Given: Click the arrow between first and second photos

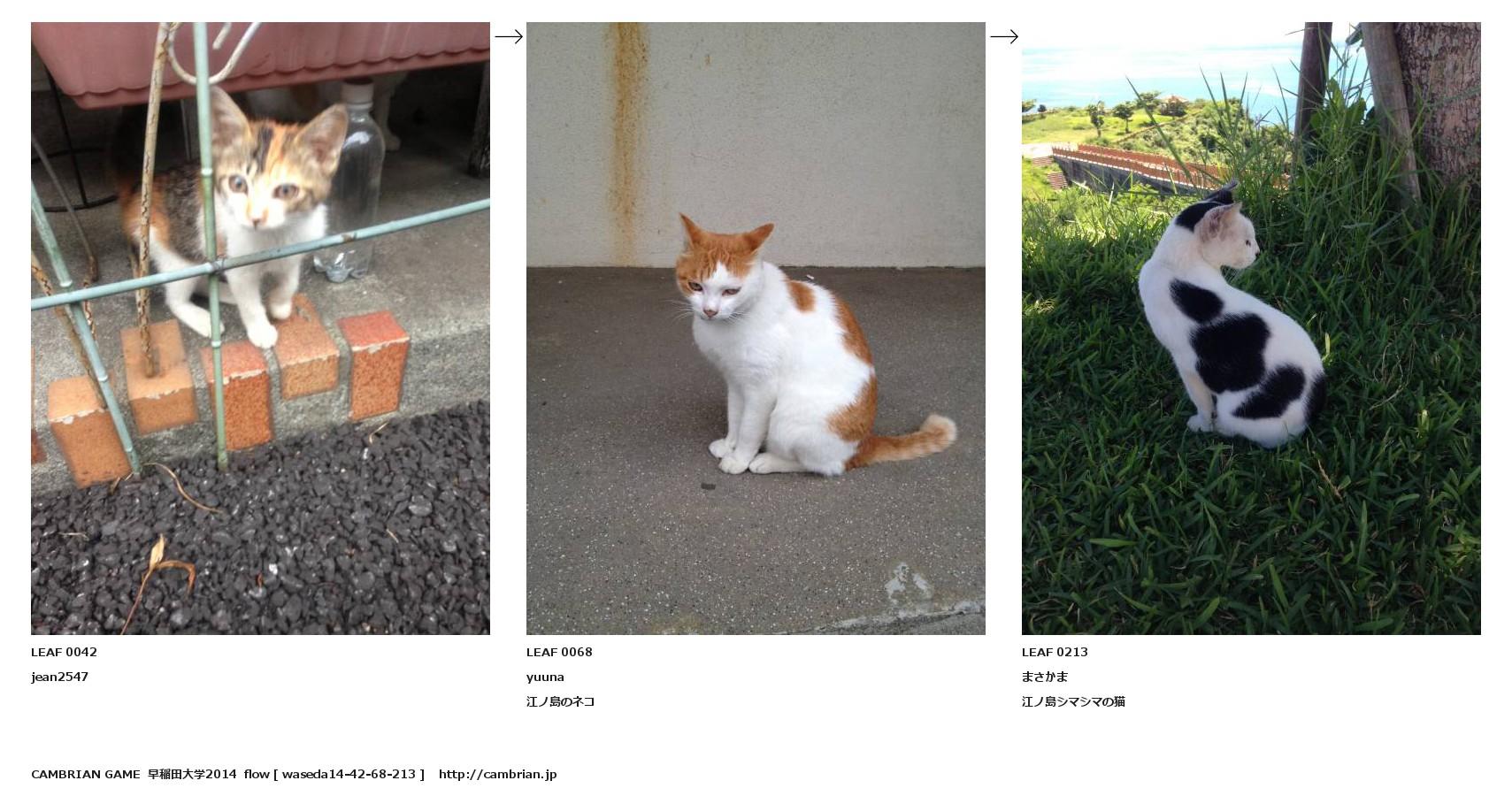Looking at the screenshot, I should tap(508, 36).
